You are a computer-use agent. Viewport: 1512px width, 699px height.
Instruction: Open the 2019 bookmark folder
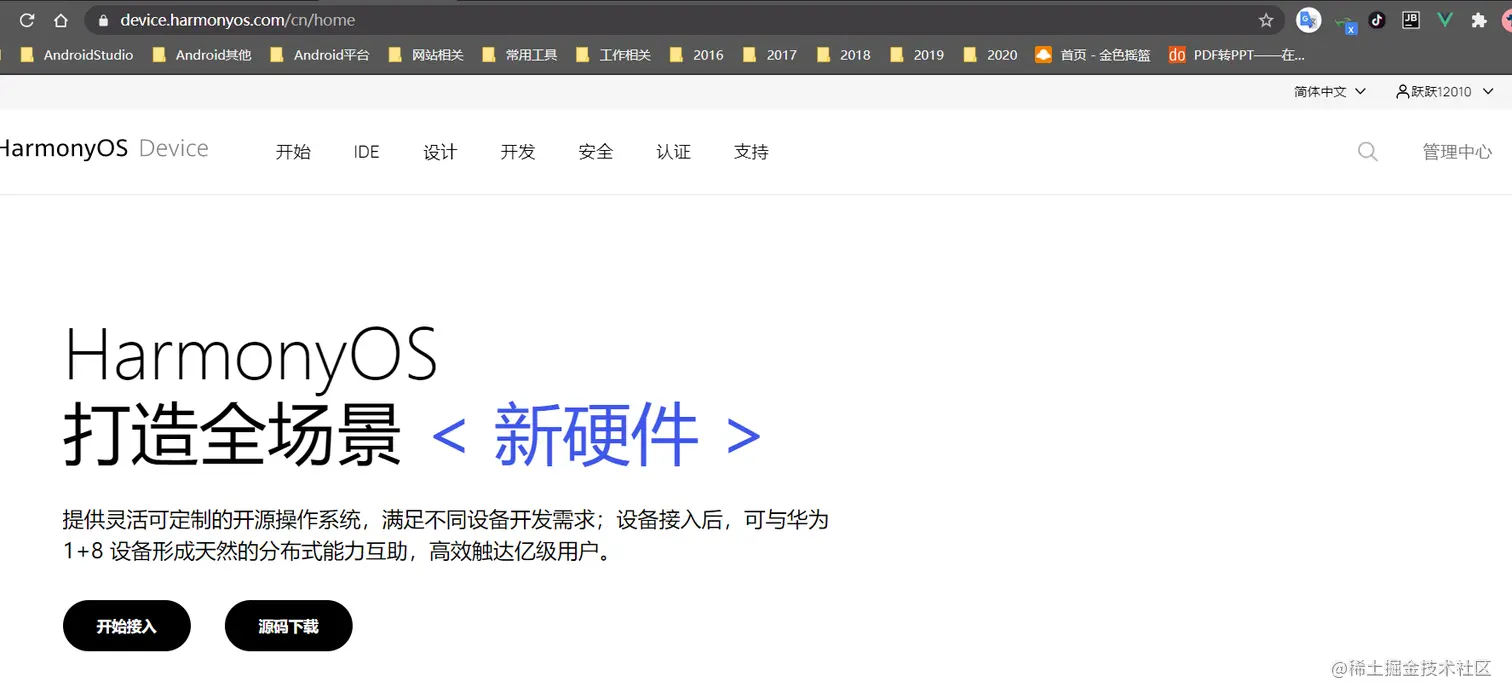point(917,55)
